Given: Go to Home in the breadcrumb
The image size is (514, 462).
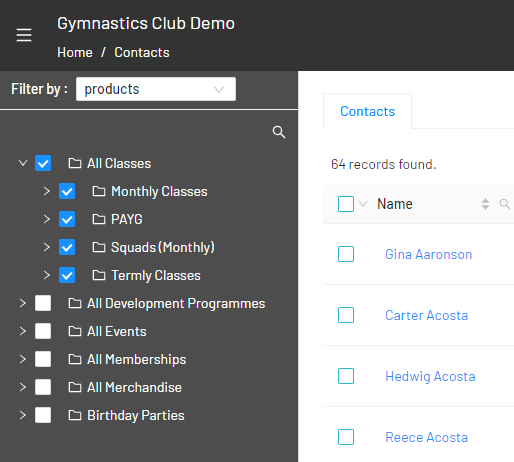Looking at the screenshot, I should click(75, 52).
